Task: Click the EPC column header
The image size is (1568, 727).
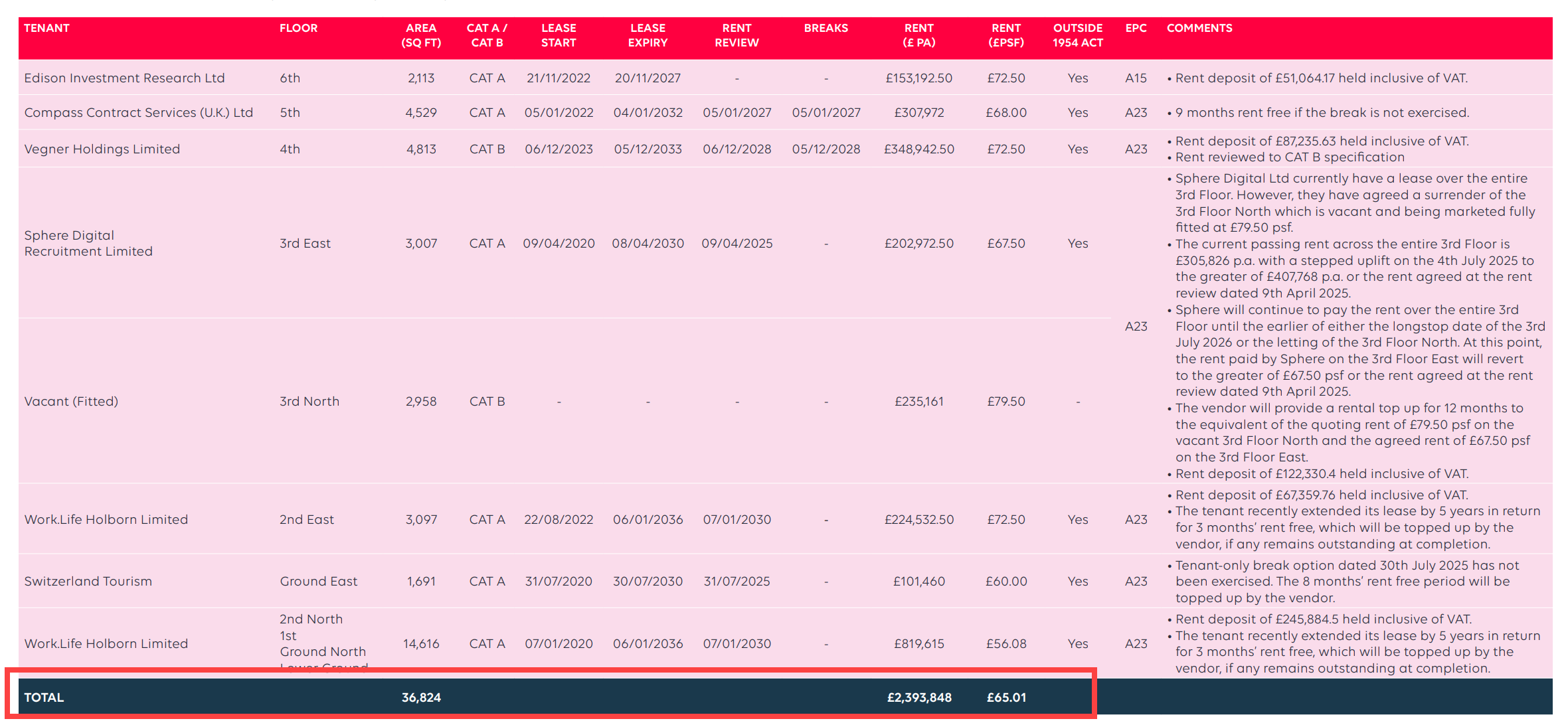Action: coord(1136,28)
